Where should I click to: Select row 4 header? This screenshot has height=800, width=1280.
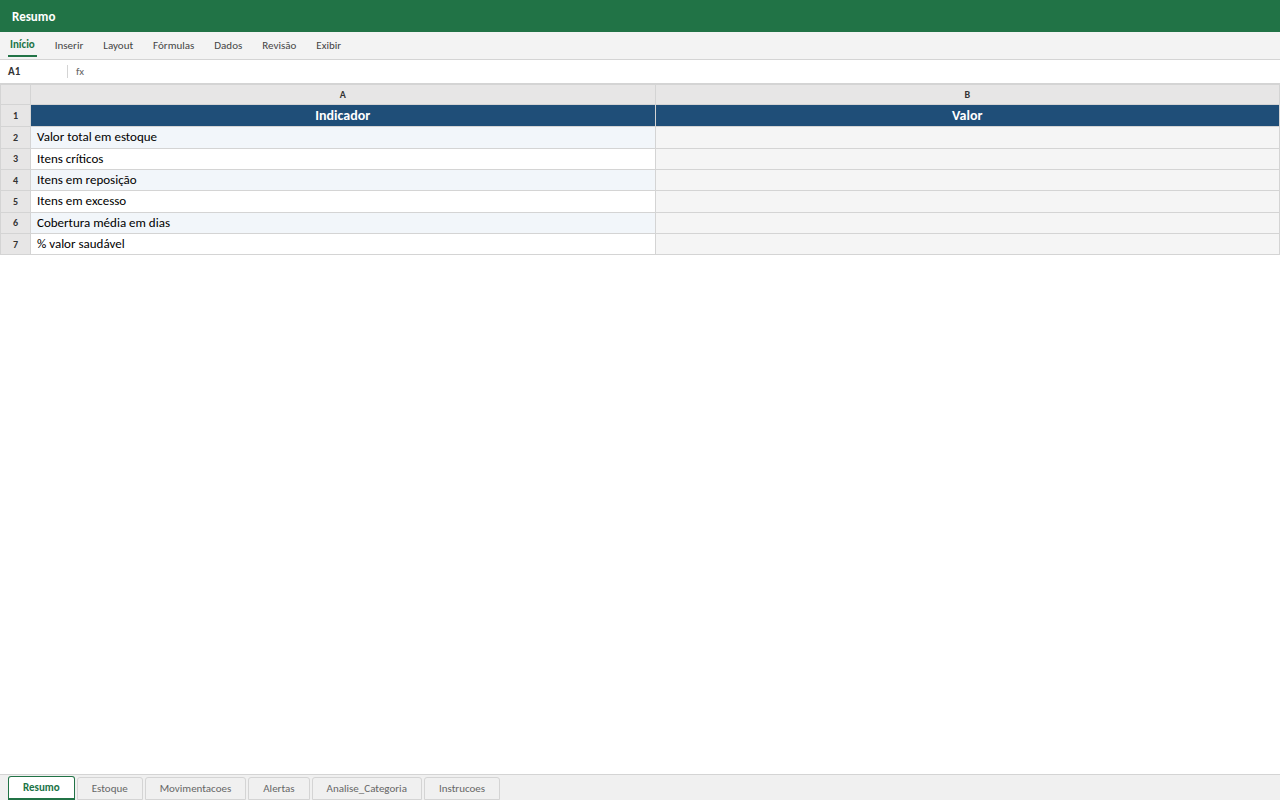(15, 180)
